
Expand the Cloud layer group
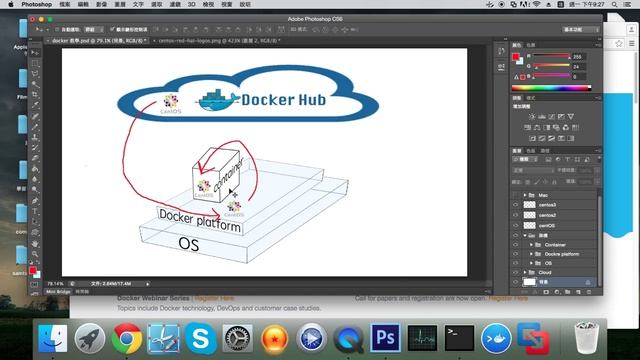[x=525, y=272]
